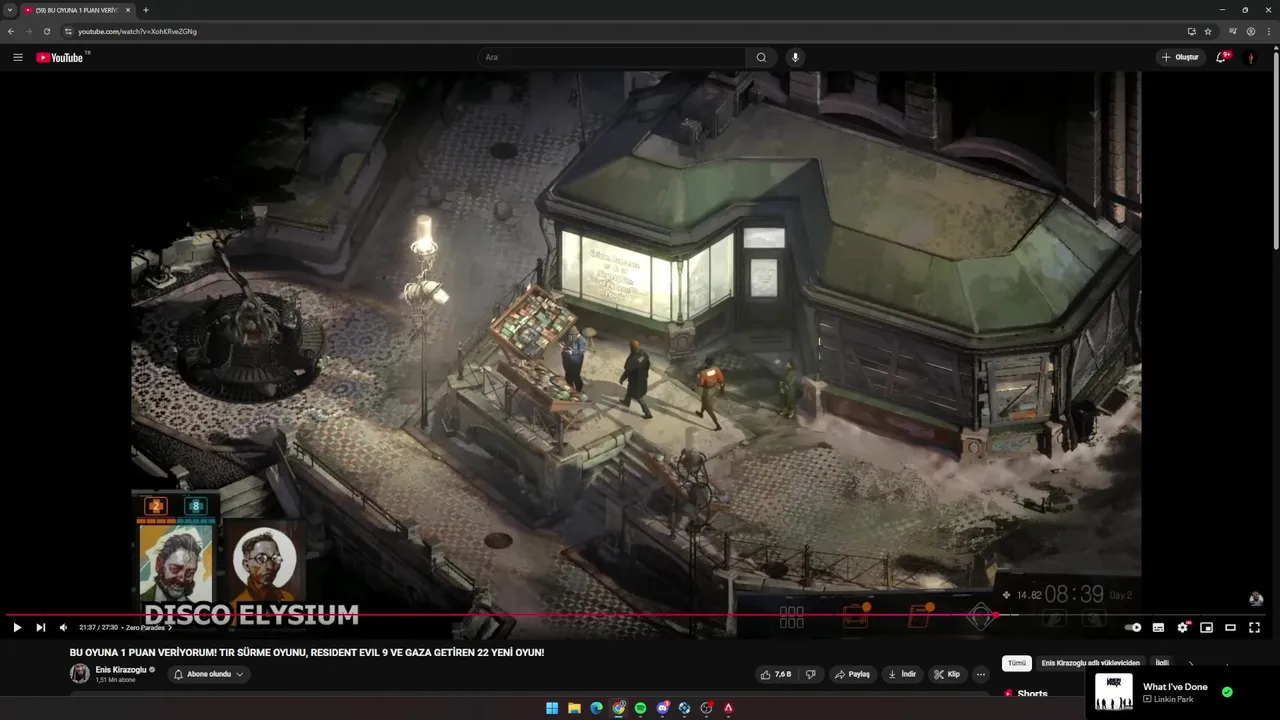The height and width of the screenshot is (720, 1280).
Task: Skip to the next video
Action: click(41, 627)
